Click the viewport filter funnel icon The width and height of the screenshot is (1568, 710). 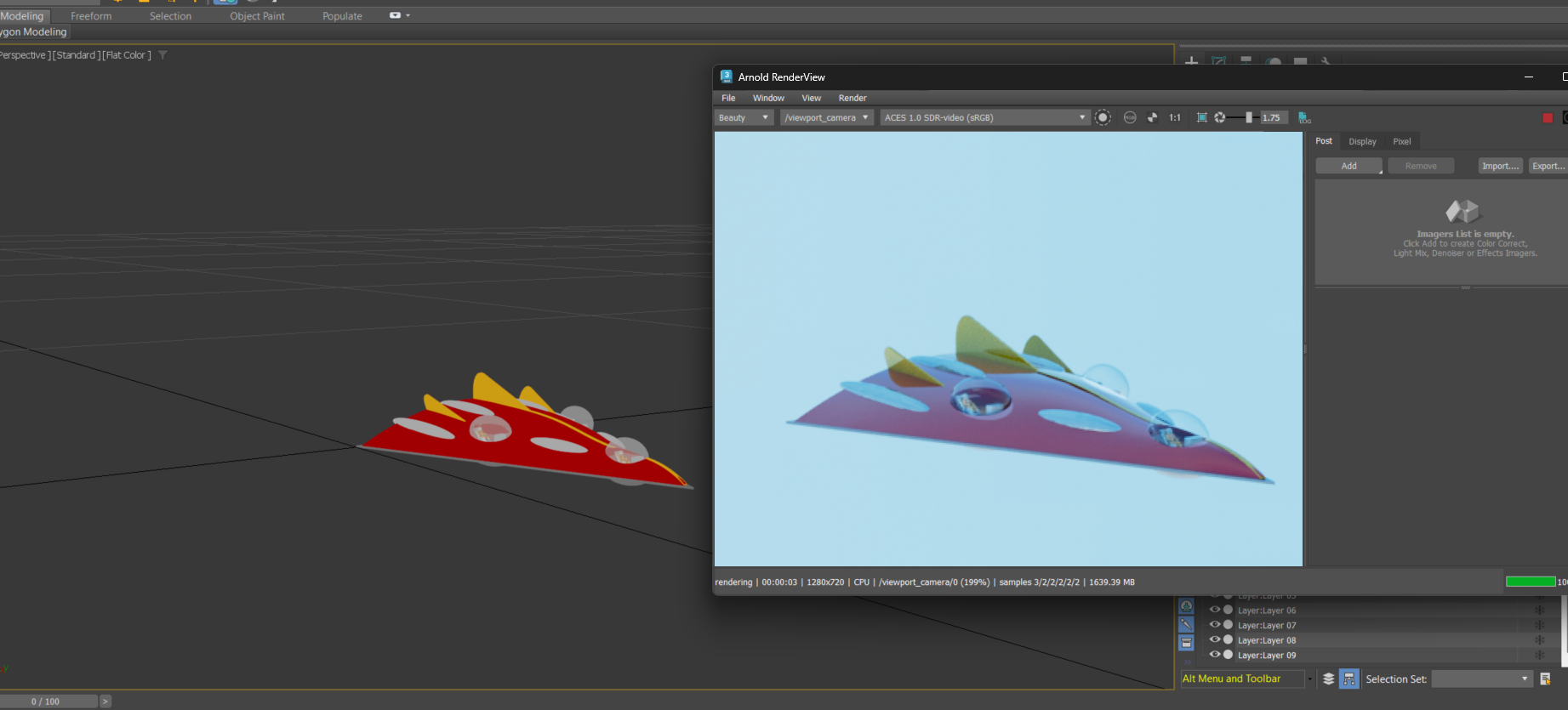point(163,55)
